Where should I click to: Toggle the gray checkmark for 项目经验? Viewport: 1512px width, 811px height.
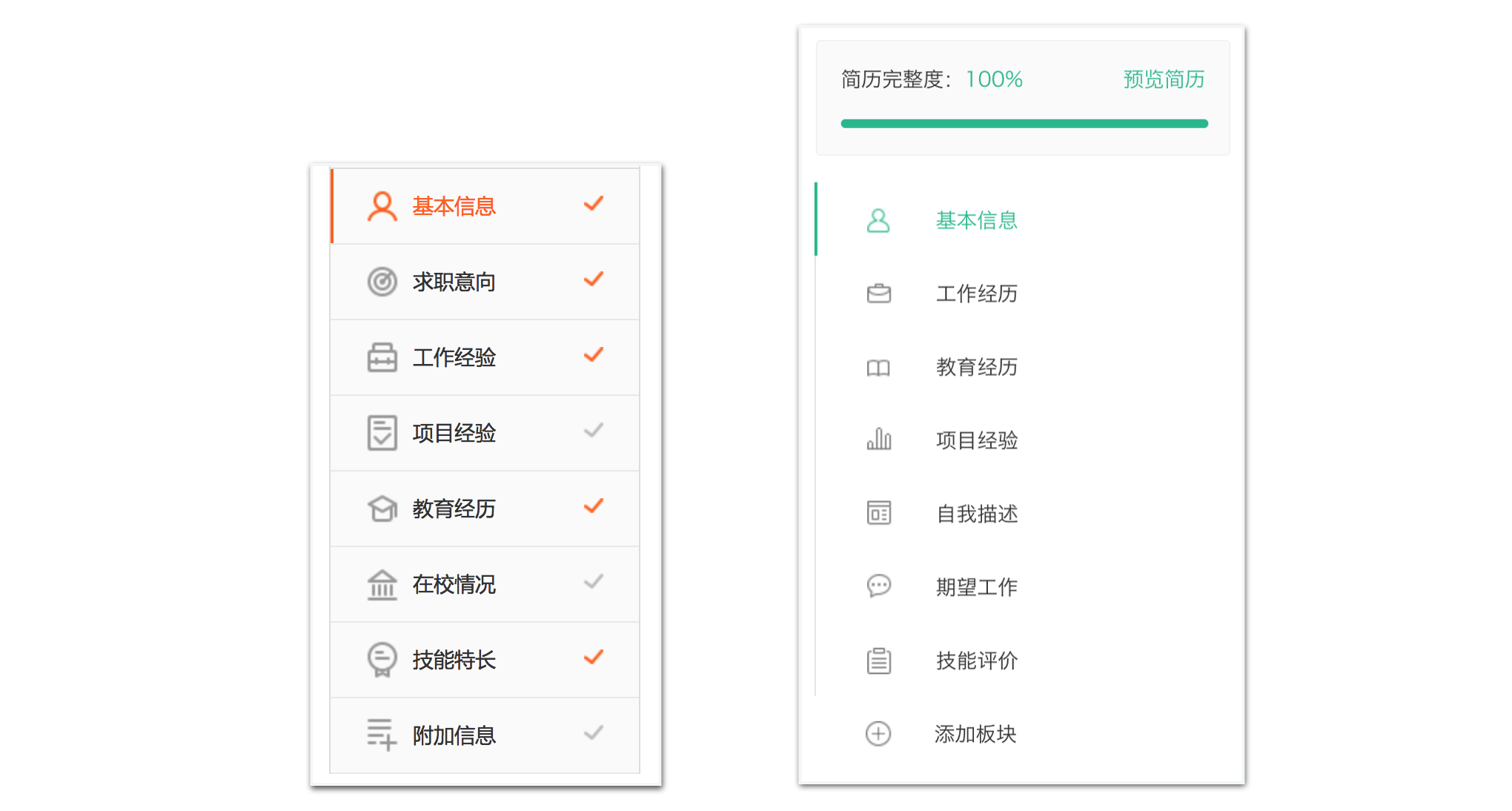[x=594, y=431]
